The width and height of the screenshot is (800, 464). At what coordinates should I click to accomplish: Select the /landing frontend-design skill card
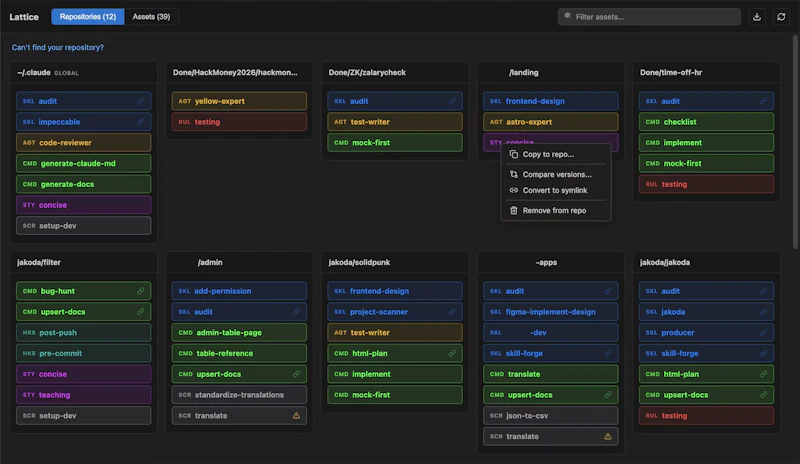tap(551, 101)
